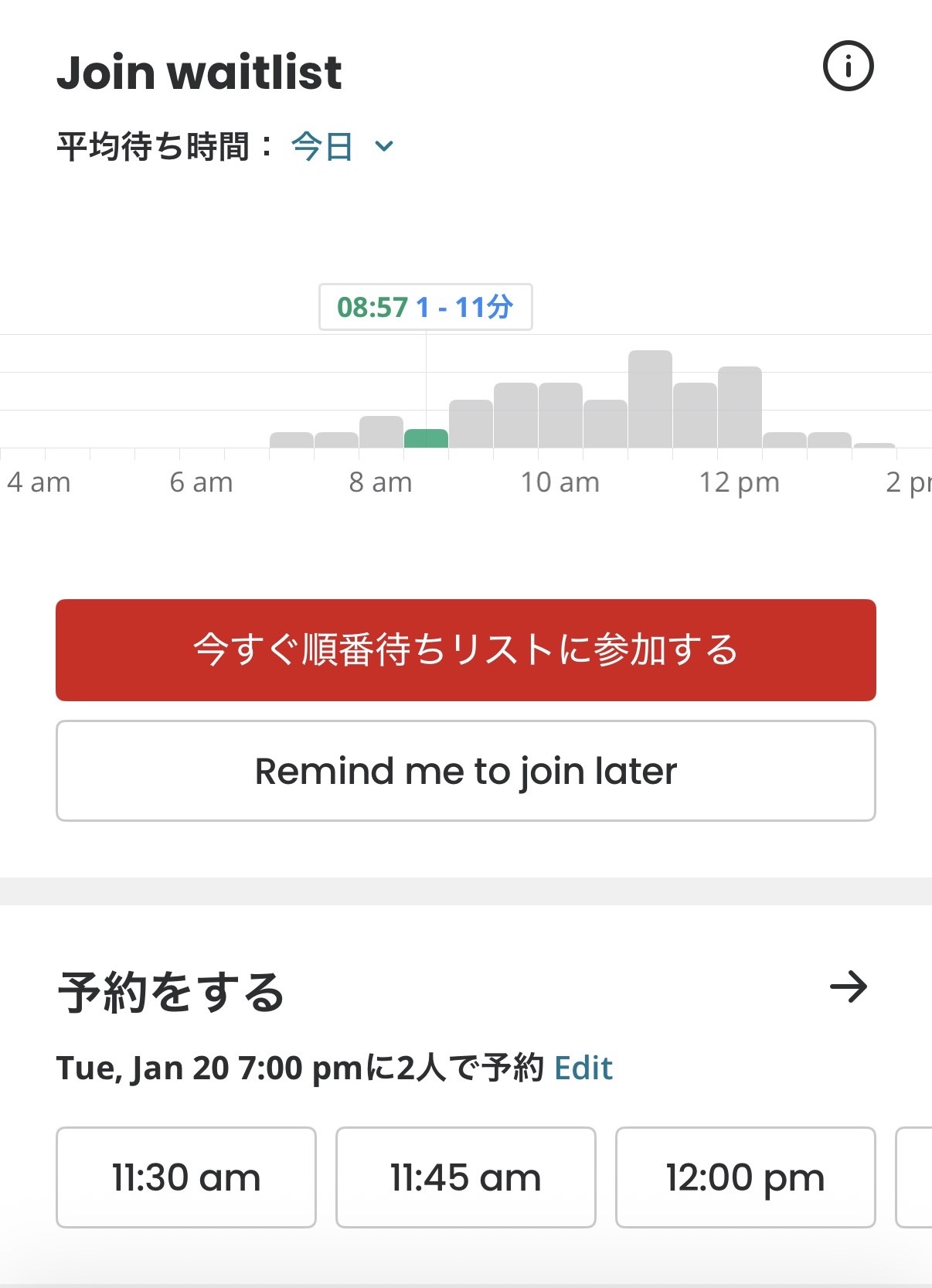Open the 今日 day dropdown
Image resolution: width=932 pixels, height=1288 pixels.
click(323, 146)
